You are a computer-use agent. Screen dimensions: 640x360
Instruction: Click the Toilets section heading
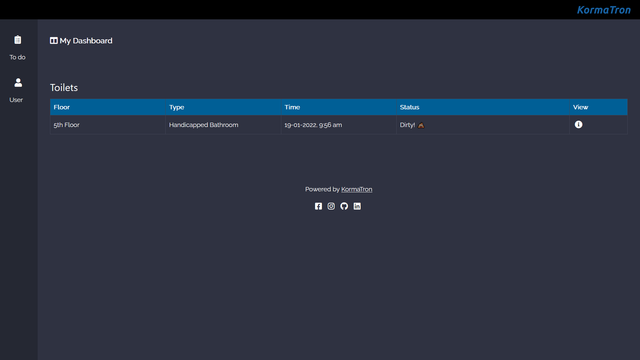point(64,88)
